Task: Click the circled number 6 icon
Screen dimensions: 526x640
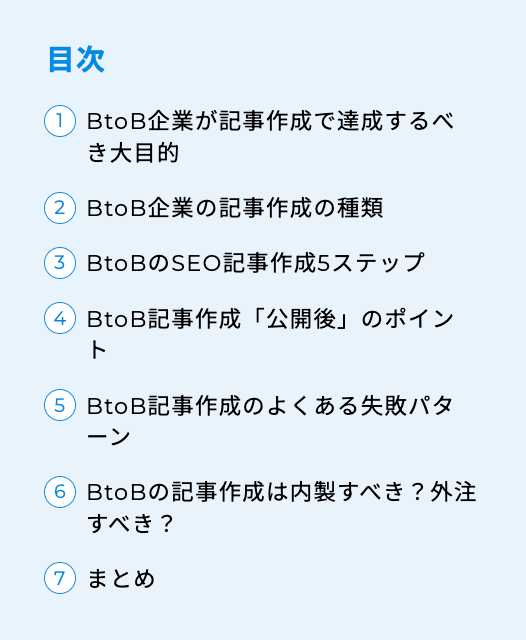Action: click(60, 492)
